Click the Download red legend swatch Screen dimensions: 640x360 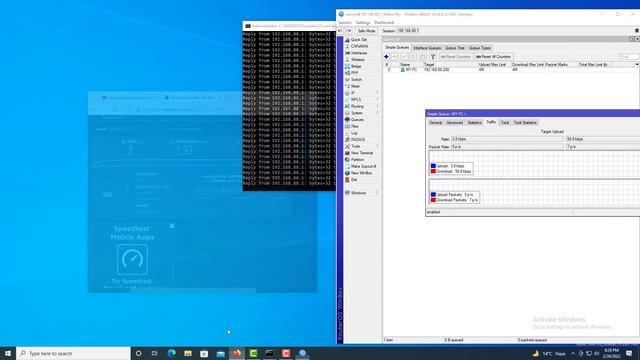point(433,171)
